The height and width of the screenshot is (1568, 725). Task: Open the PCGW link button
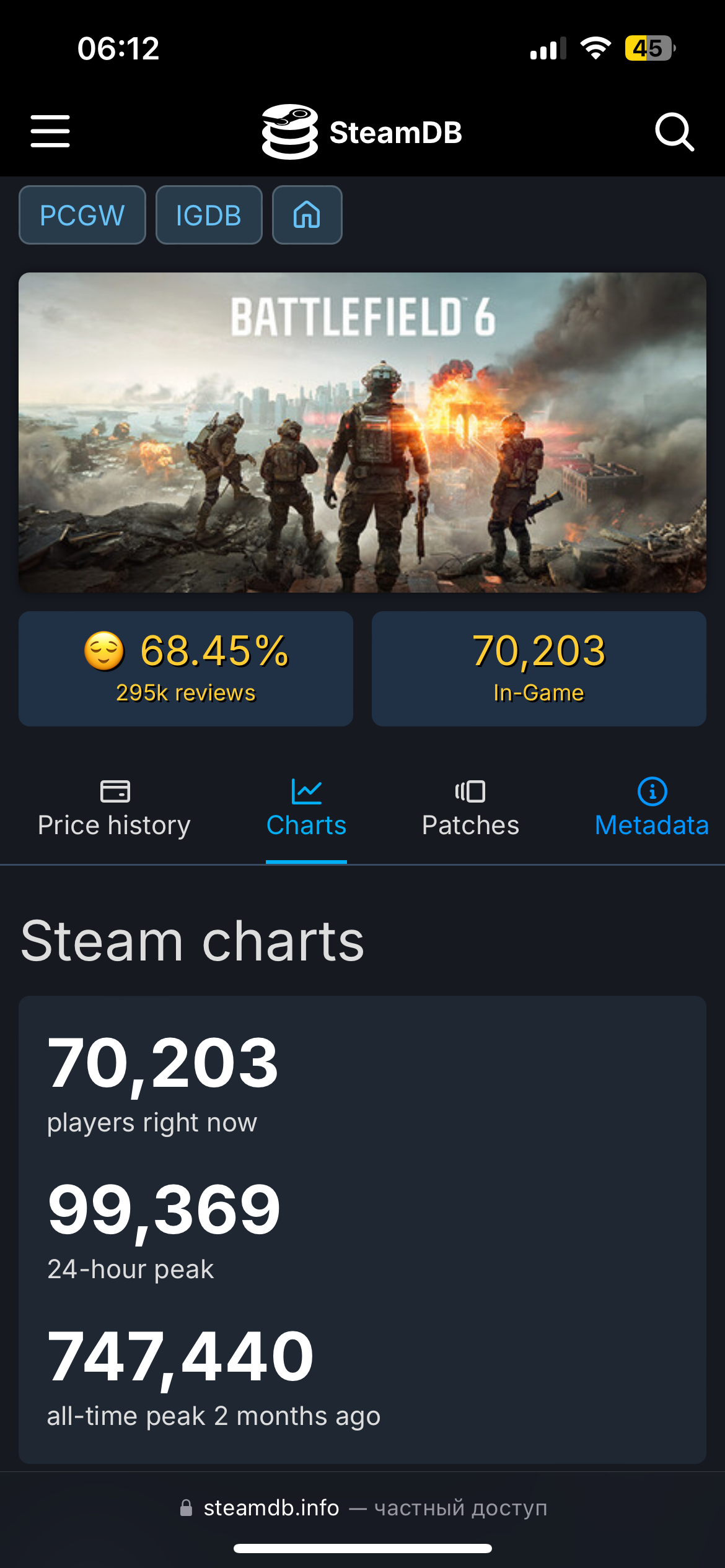[82, 216]
